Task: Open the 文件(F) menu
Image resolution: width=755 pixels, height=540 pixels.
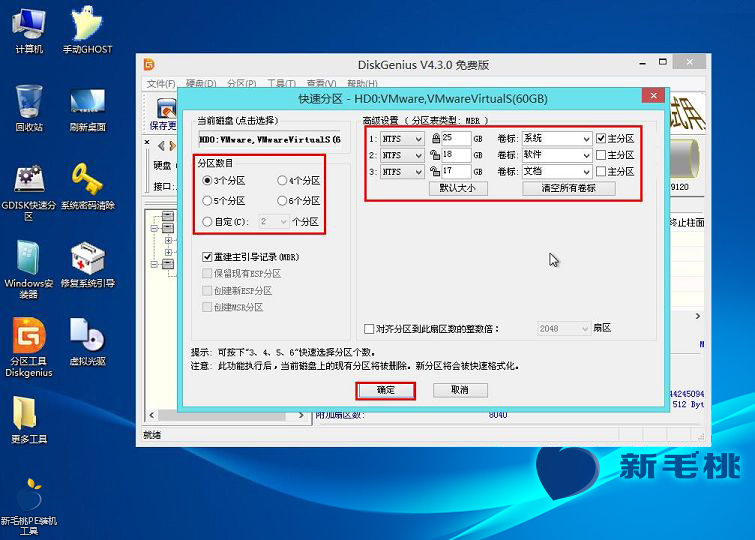Action: point(161,84)
